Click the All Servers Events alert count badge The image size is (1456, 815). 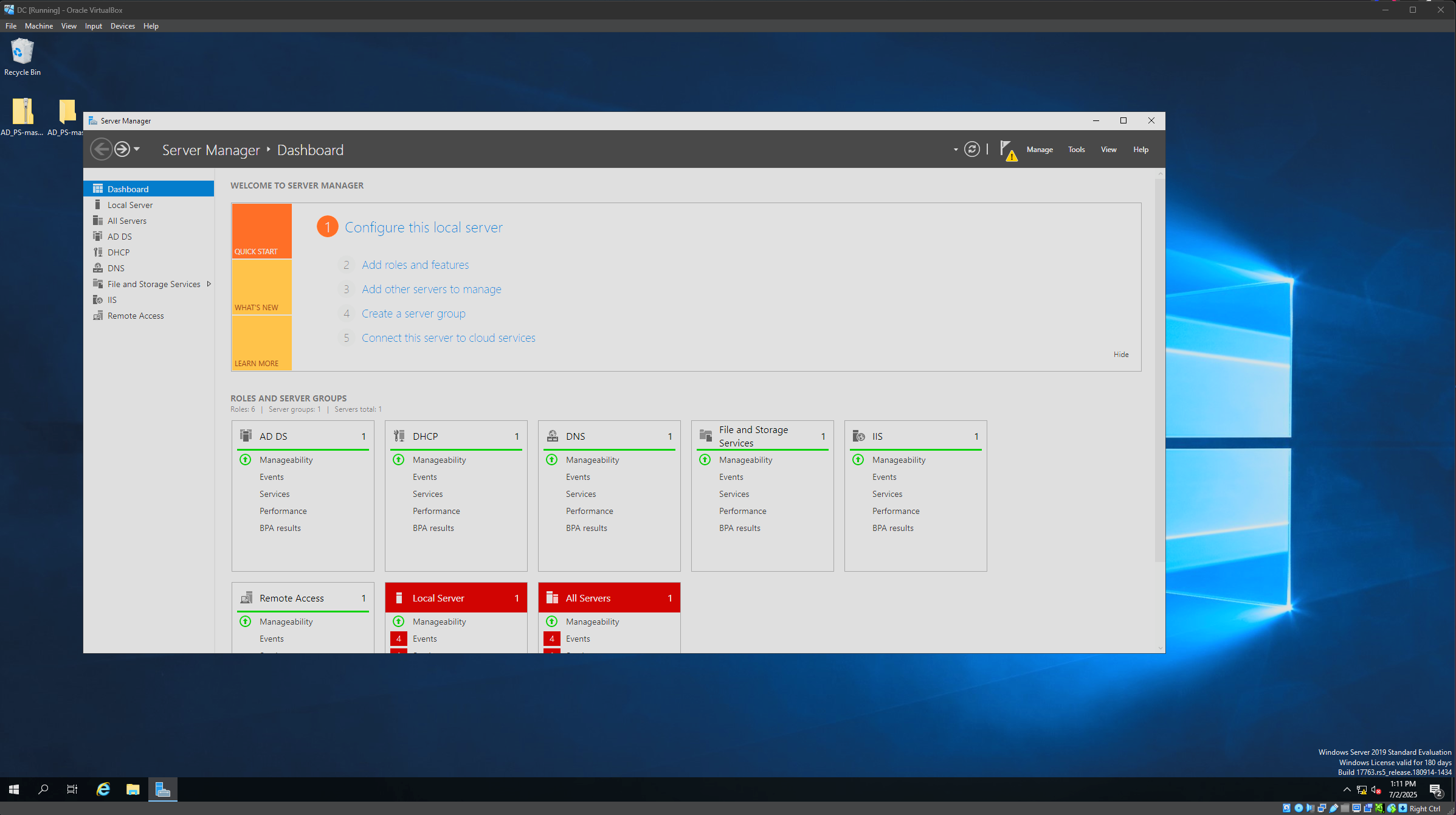click(551, 639)
